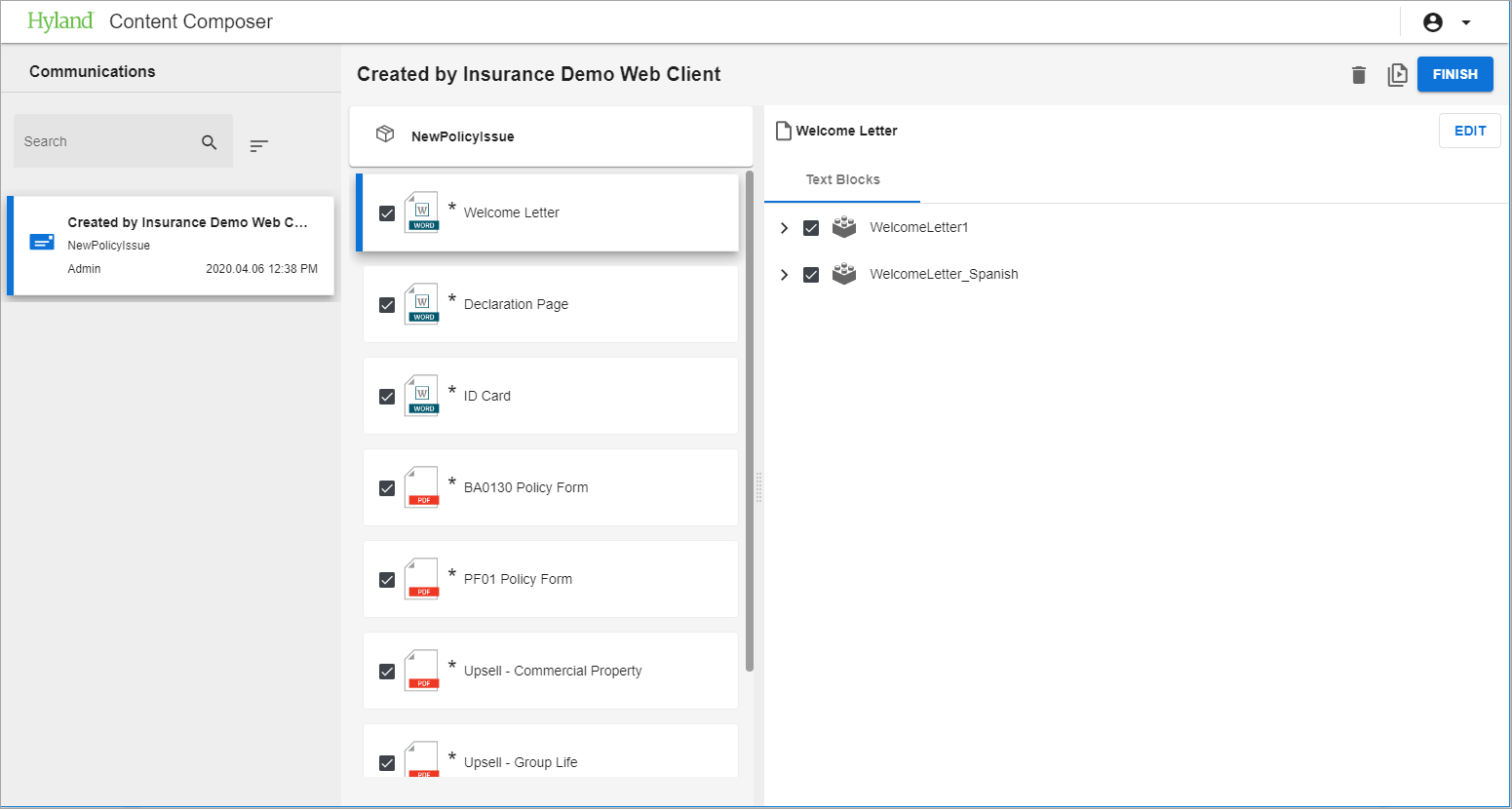Click the user account icon
The image size is (1512, 809).
pyautogui.click(x=1432, y=22)
